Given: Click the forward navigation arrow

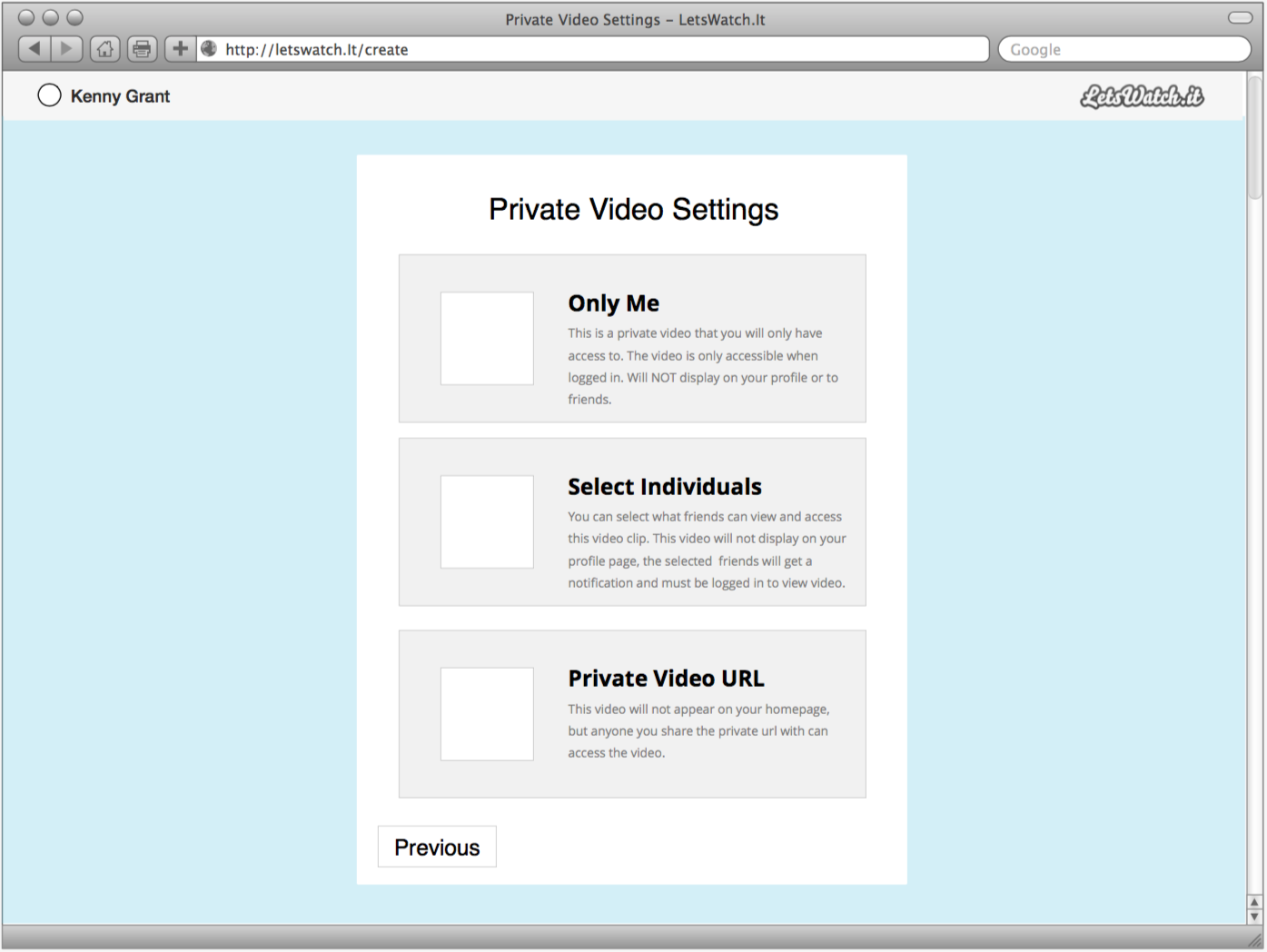Looking at the screenshot, I should (66, 48).
